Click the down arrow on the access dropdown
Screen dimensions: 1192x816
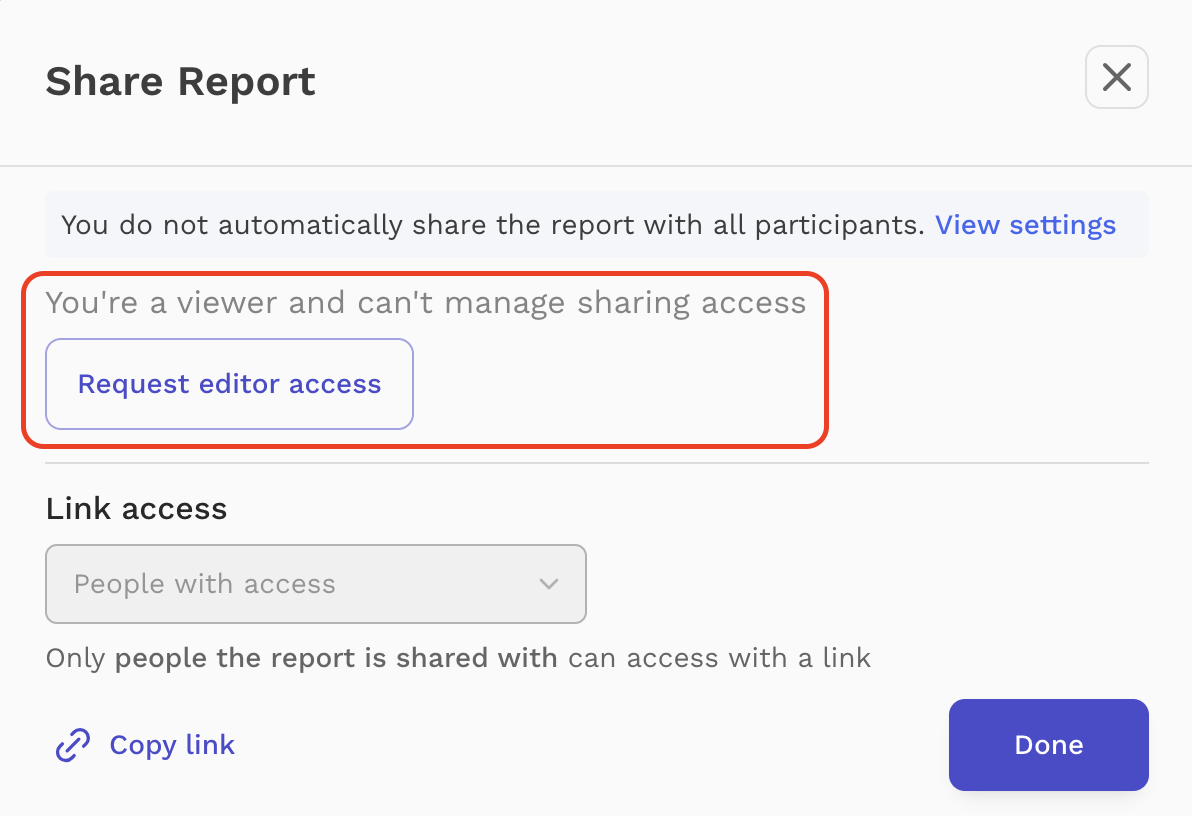548,584
